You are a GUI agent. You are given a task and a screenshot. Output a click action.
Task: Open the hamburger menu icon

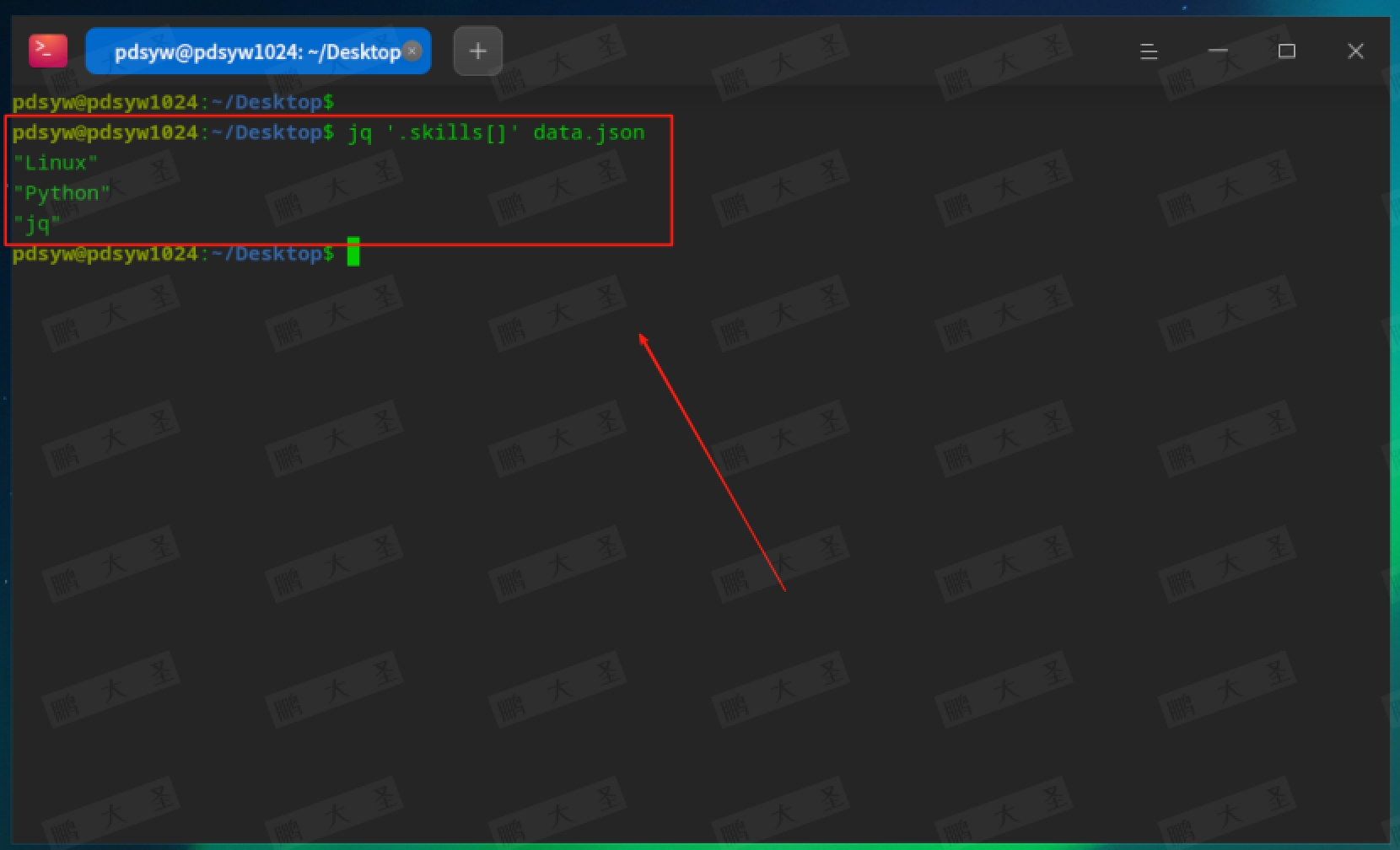pos(1148,51)
